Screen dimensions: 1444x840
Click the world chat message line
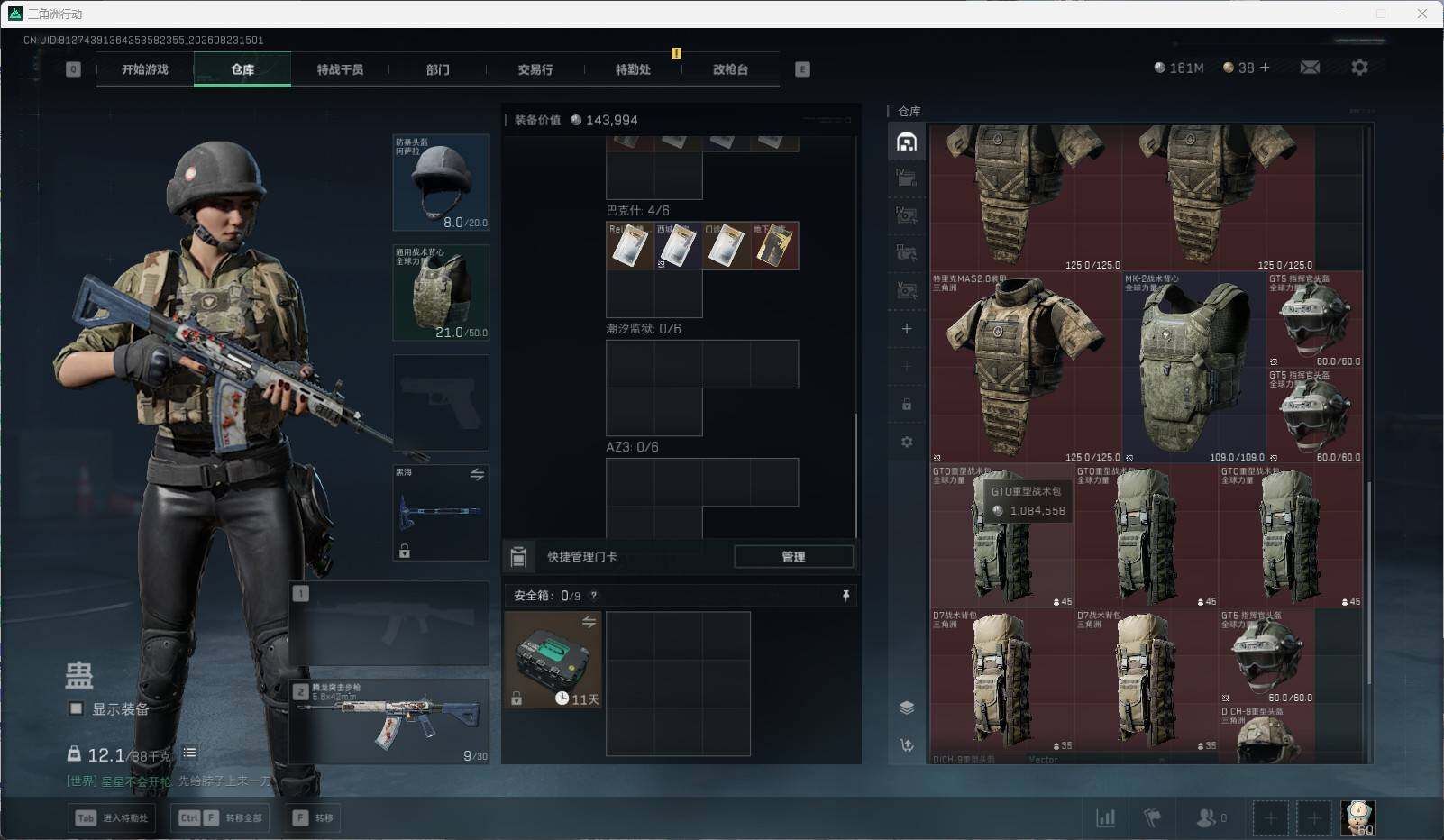coord(169,781)
